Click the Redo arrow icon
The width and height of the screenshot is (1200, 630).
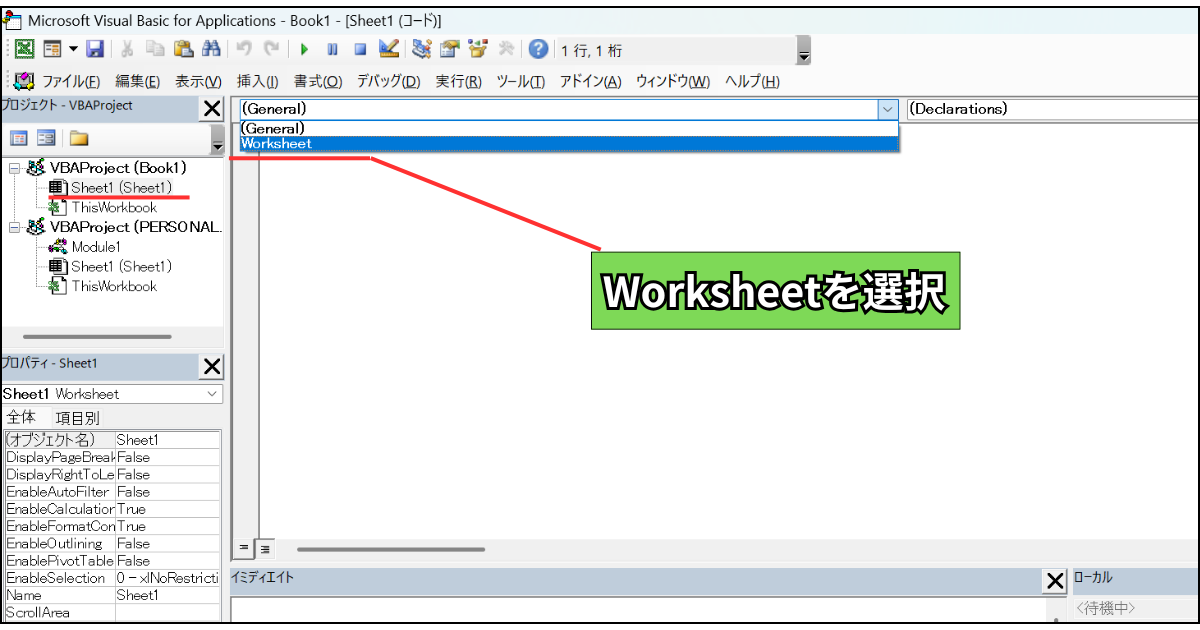272,49
